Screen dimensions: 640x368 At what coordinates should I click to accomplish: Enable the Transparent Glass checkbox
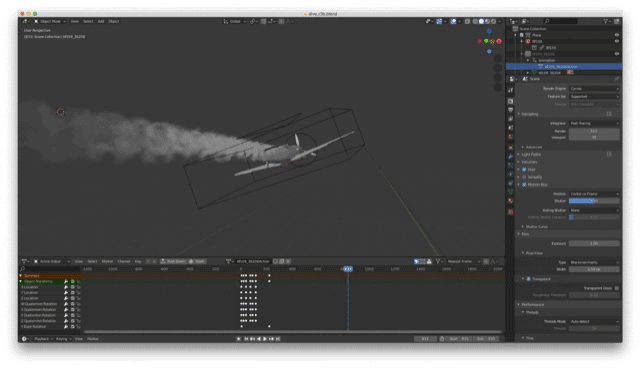click(617, 288)
